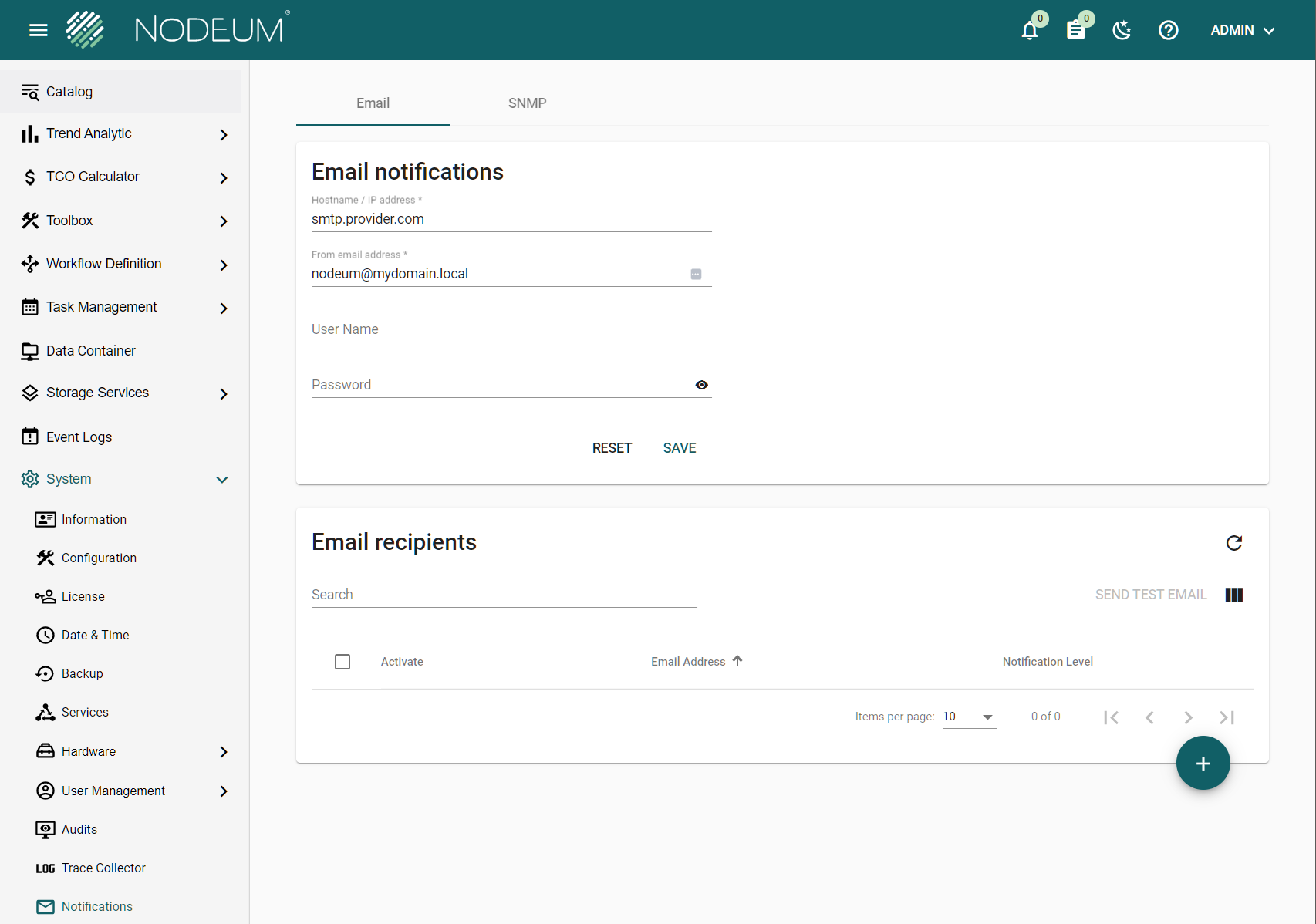Click the License key icon
This screenshot has height=924, width=1316.
46,597
